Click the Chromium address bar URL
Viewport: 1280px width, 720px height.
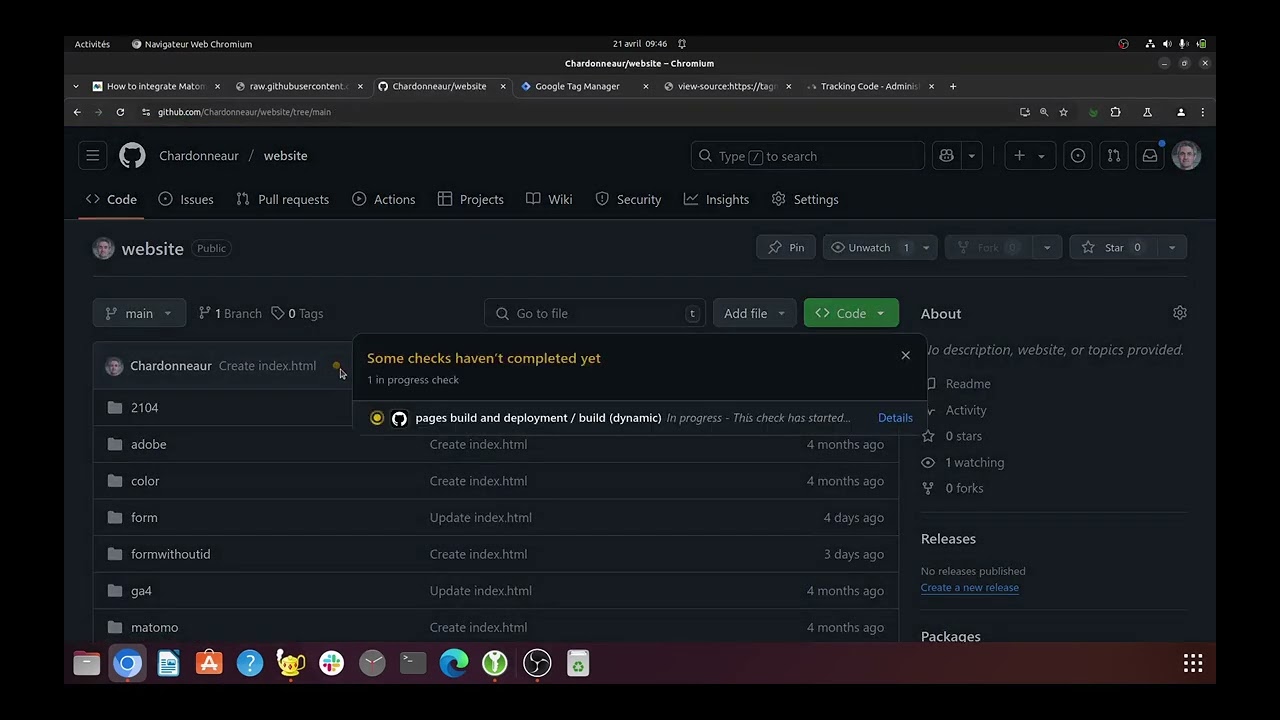pyautogui.click(x=244, y=112)
